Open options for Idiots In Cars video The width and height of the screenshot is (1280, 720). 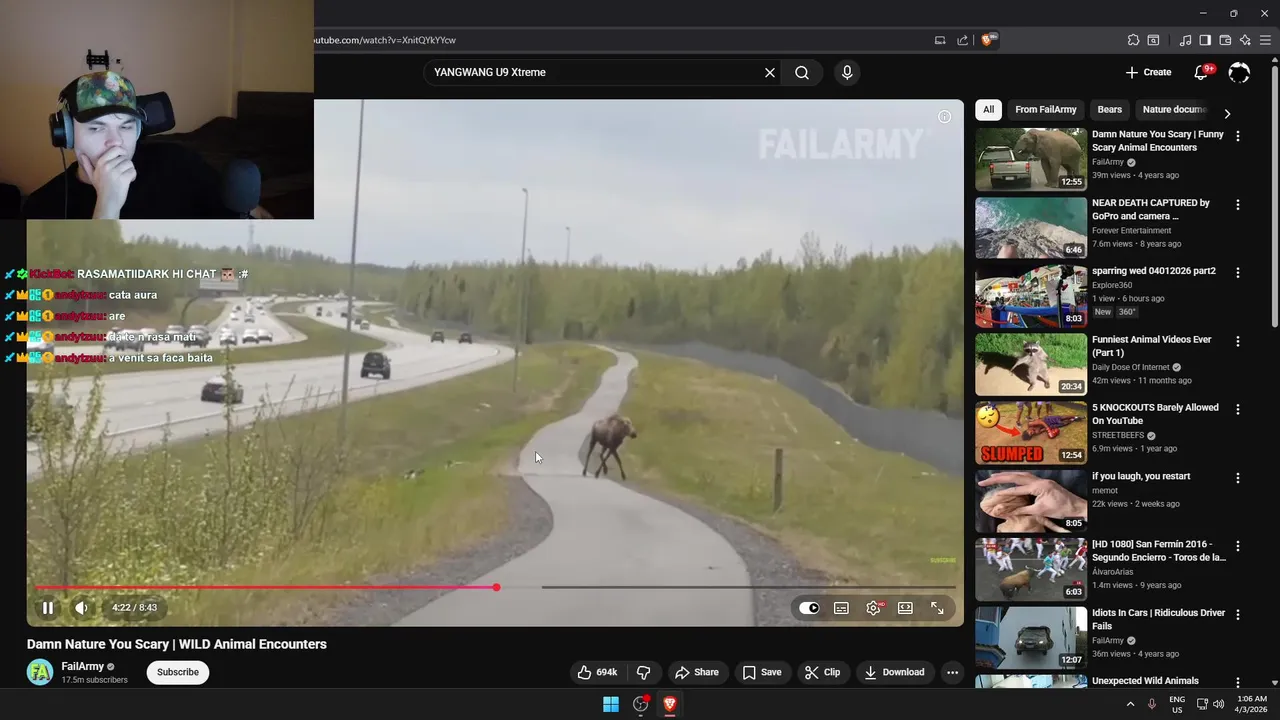pos(1238,615)
